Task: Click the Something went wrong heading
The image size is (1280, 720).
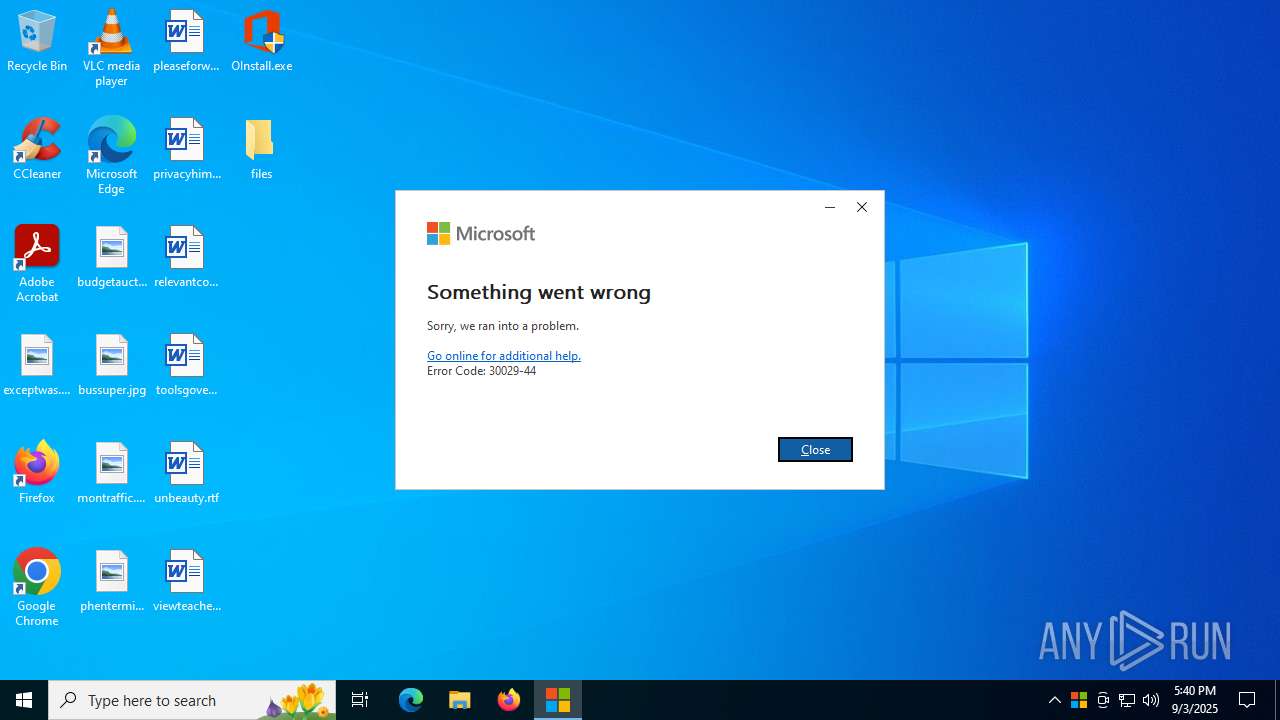Action: (x=539, y=292)
